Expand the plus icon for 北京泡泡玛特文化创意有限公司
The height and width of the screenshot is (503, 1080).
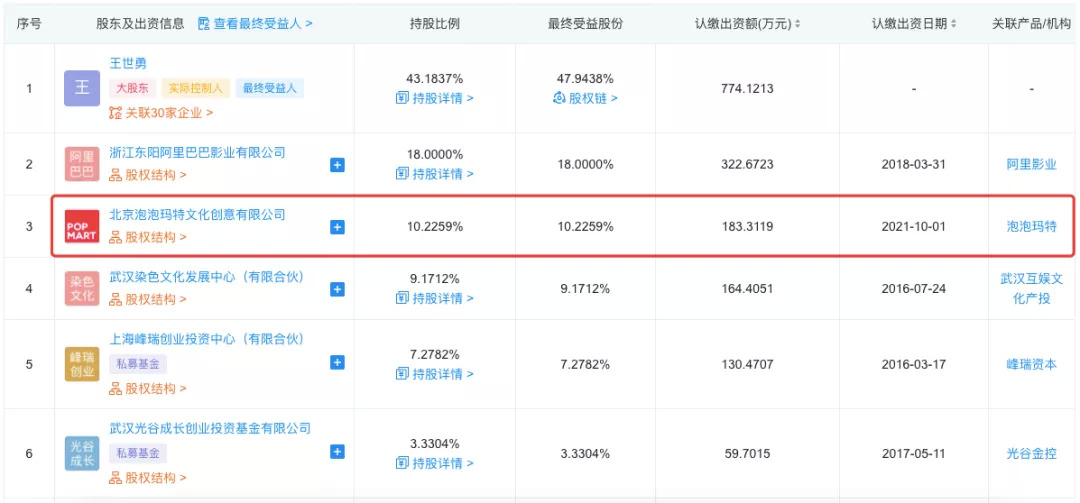point(337,227)
